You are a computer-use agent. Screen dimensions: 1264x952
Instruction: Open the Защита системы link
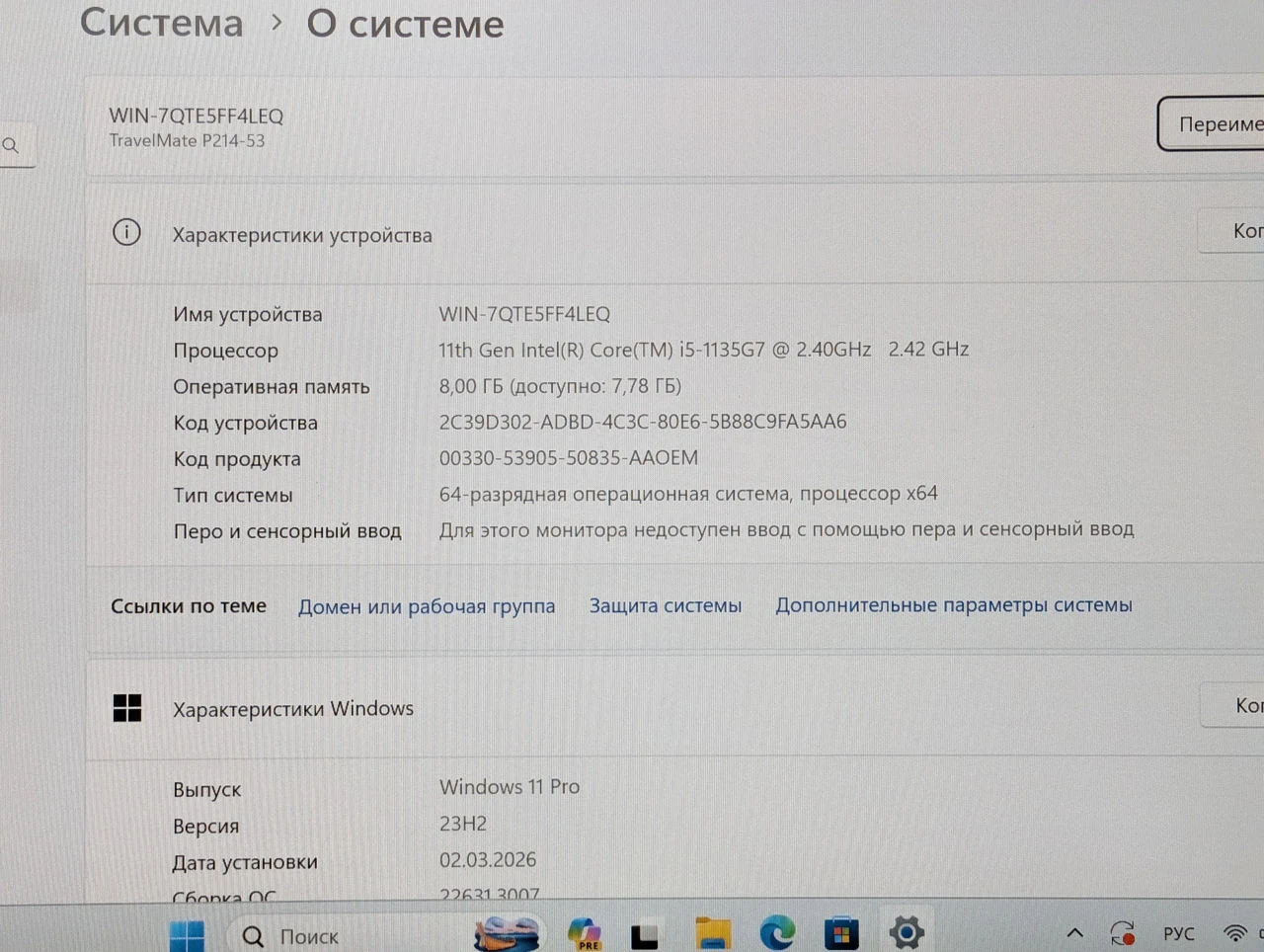(666, 605)
